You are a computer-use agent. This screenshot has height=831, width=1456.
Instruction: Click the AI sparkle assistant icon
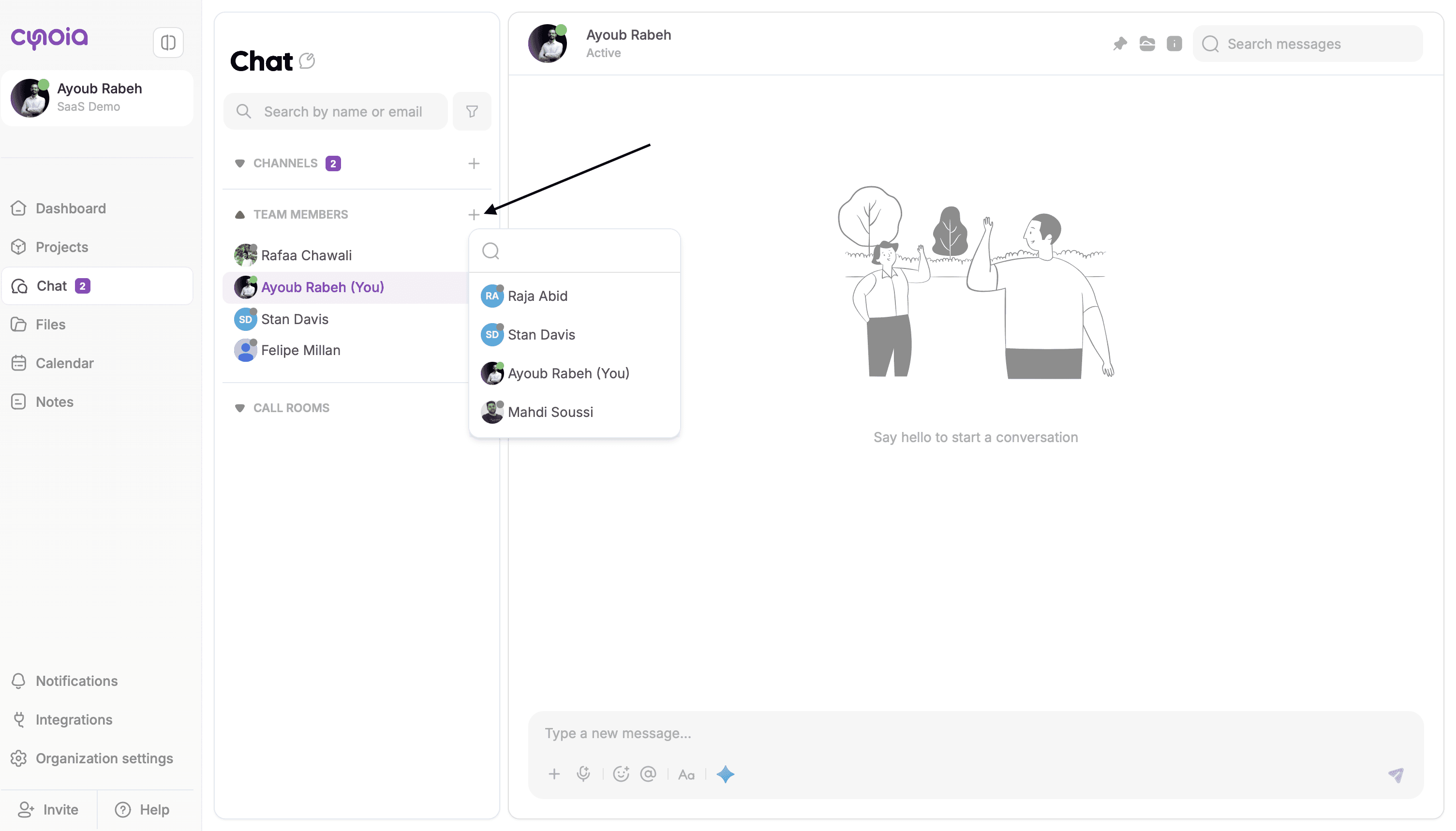[x=725, y=774]
